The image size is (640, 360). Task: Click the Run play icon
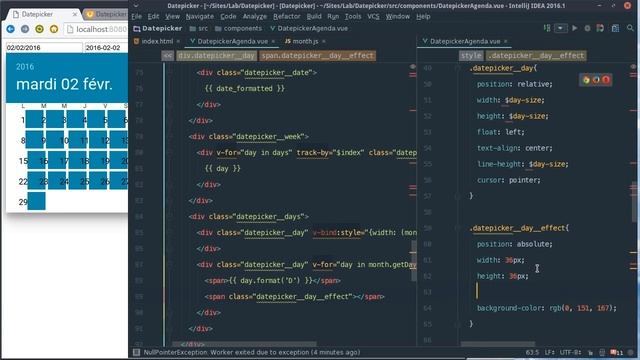(574, 28)
